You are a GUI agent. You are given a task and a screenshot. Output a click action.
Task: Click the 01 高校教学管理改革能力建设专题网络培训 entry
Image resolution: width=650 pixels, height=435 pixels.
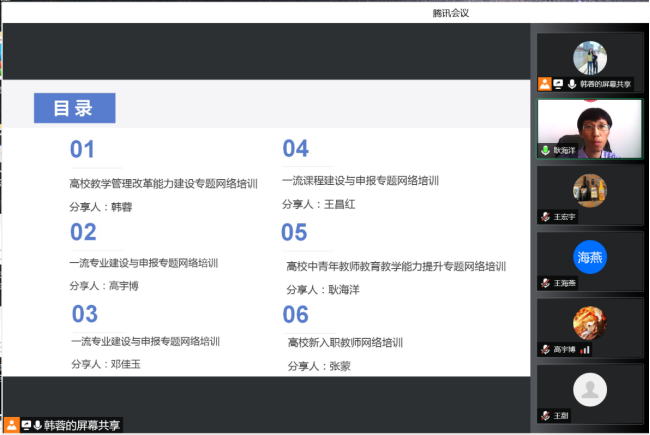(x=163, y=183)
